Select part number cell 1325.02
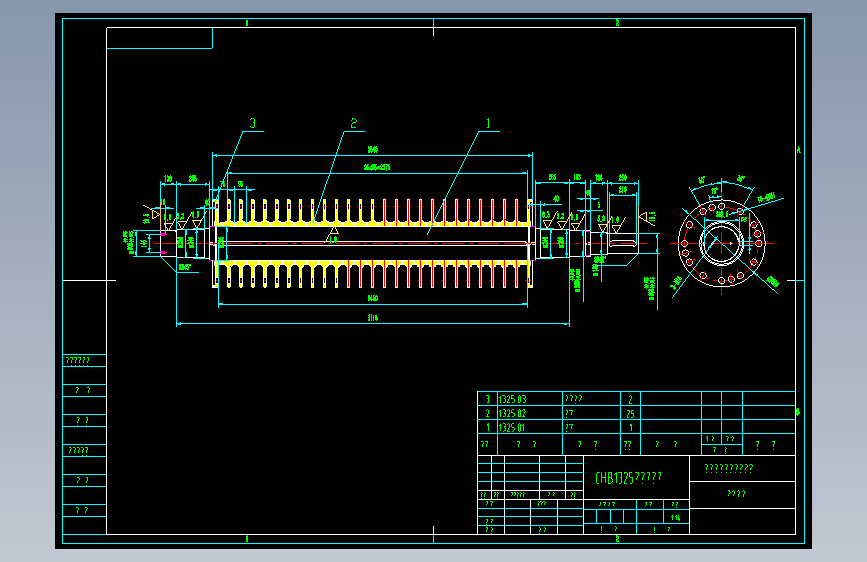This screenshot has height=562, width=867. 530,413
